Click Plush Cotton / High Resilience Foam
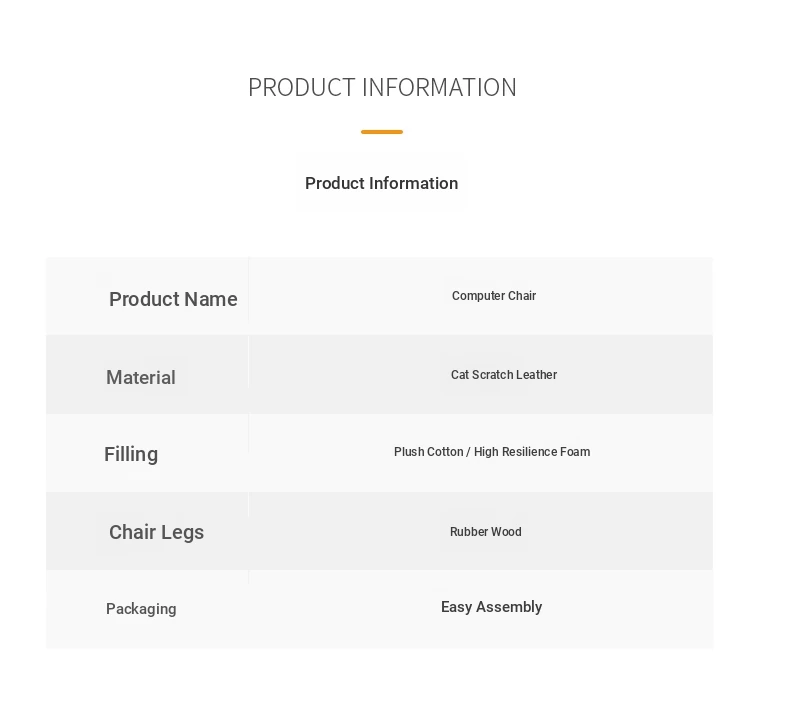The image size is (790, 701). tap(491, 452)
